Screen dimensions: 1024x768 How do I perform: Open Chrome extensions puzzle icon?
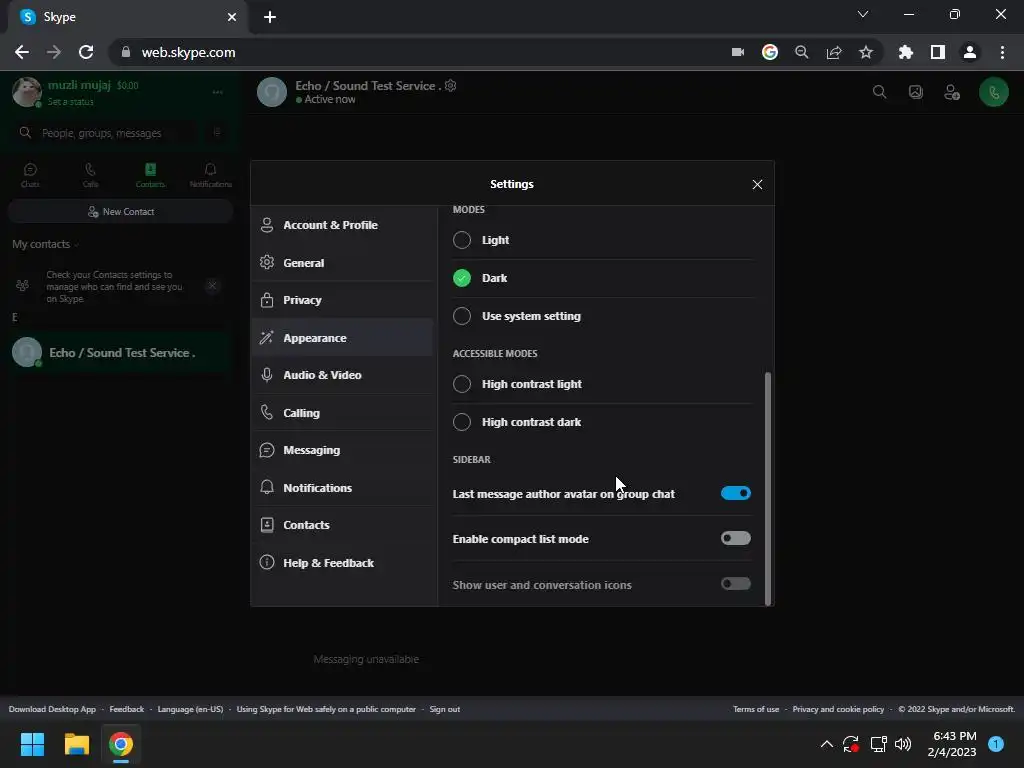click(906, 52)
